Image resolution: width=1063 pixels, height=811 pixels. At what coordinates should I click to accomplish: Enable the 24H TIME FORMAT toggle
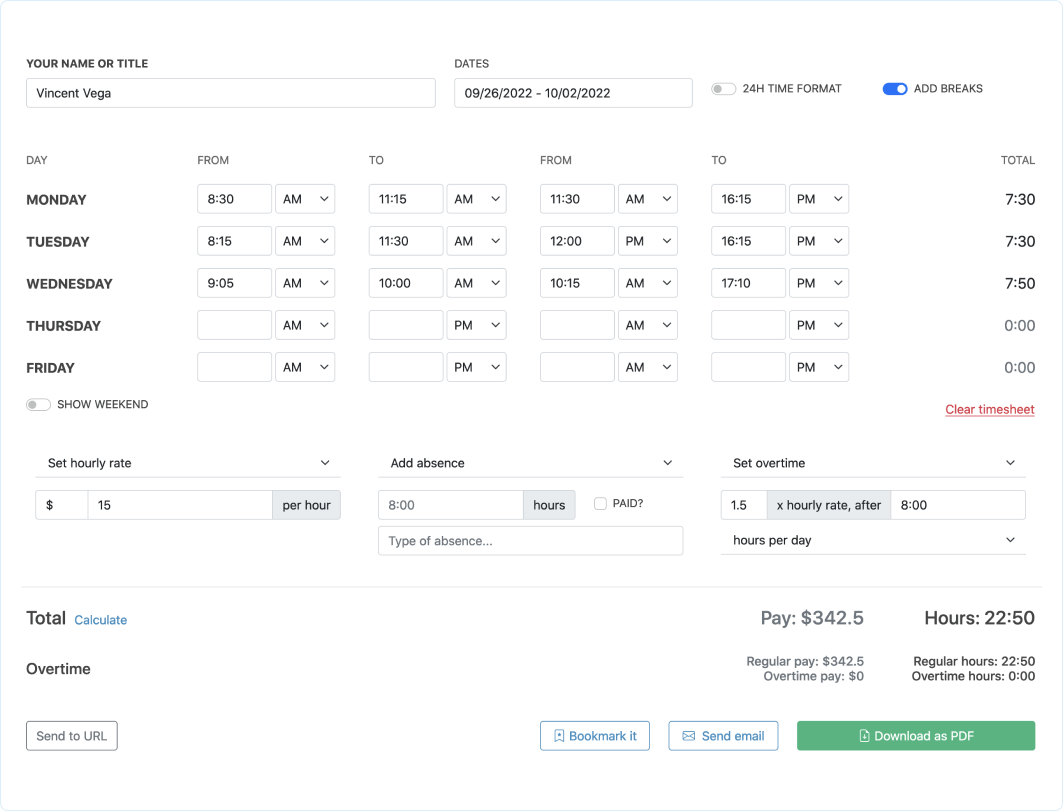click(x=723, y=88)
